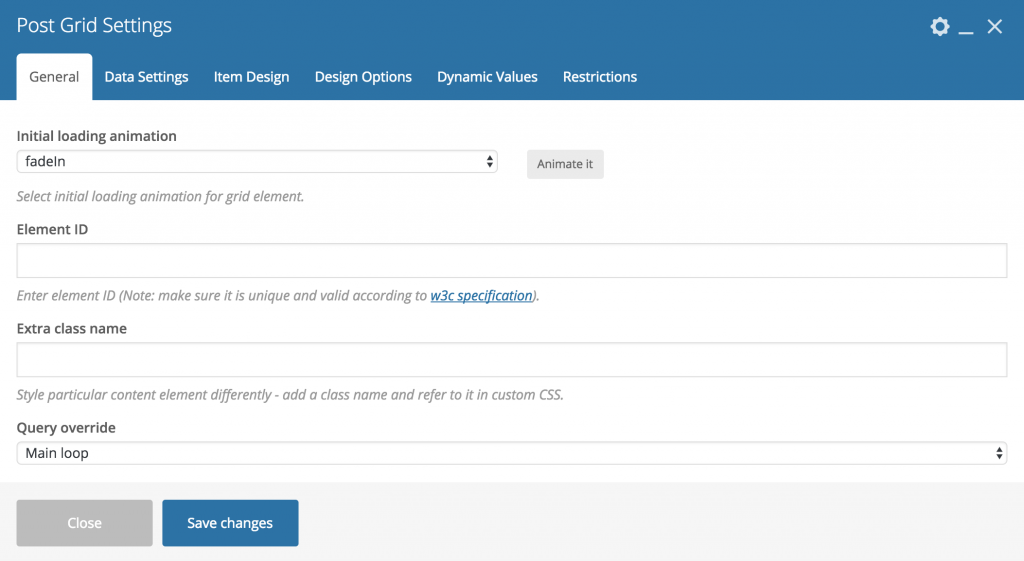The height and width of the screenshot is (561, 1024).
Task: Close panel with the X icon
Action: pos(995,27)
